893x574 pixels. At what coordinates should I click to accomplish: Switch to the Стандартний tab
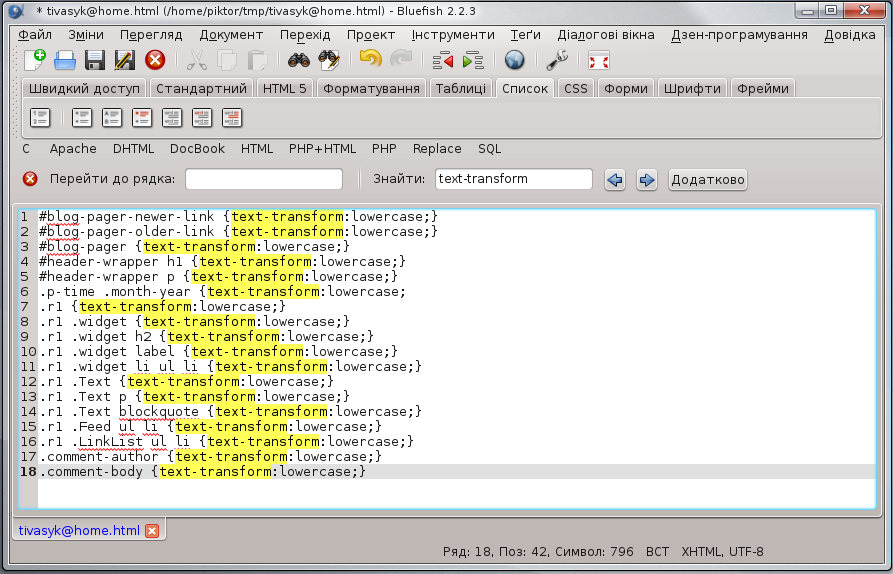pyautogui.click(x=201, y=89)
